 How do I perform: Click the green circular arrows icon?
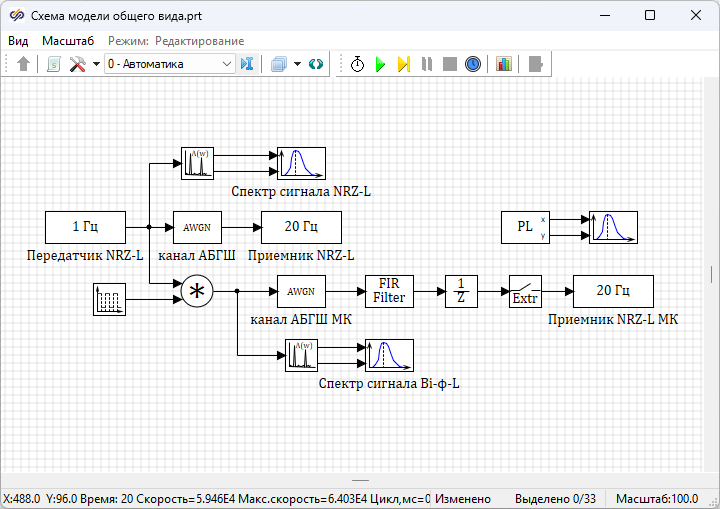316,64
